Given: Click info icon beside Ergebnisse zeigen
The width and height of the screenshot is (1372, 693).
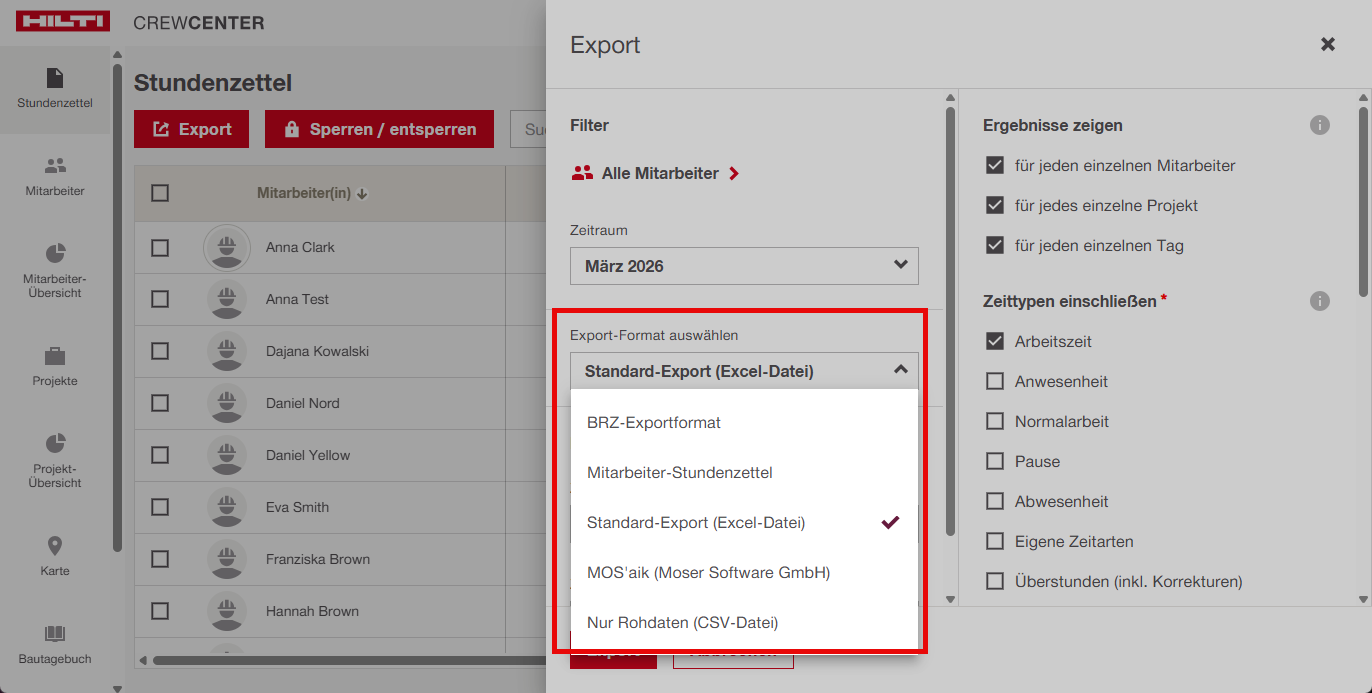Looking at the screenshot, I should 1319,125.
